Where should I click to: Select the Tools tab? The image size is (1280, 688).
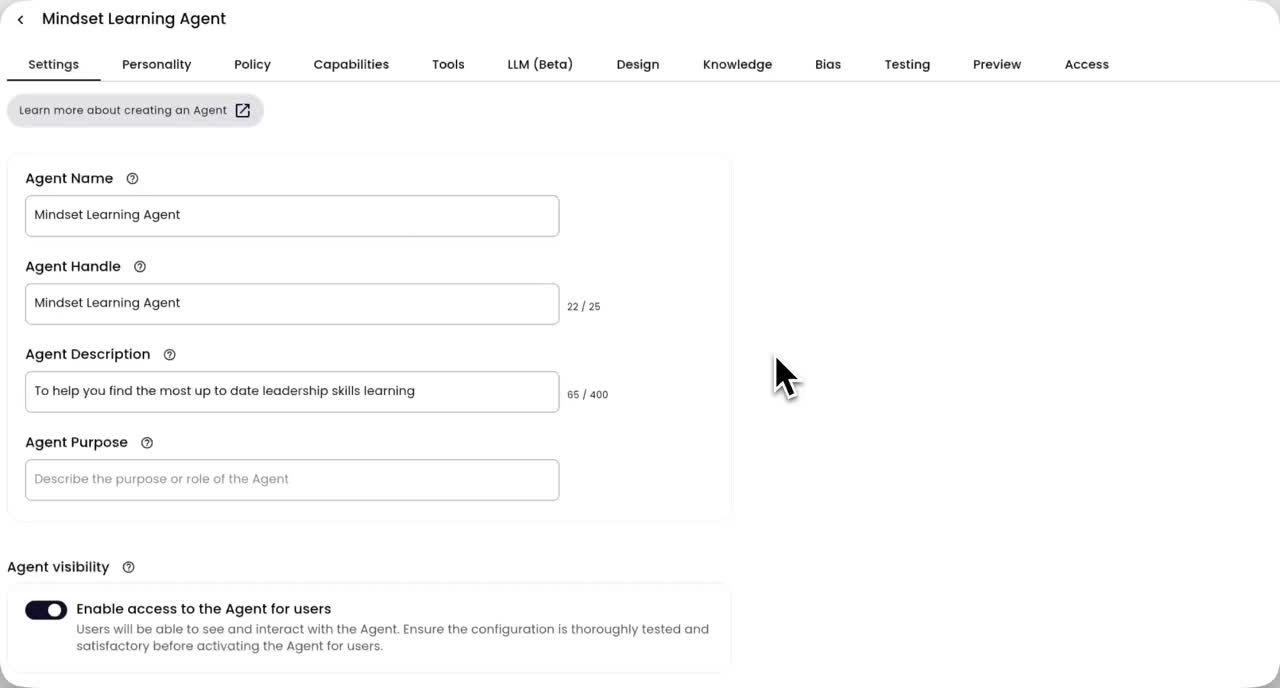point(448,64)
